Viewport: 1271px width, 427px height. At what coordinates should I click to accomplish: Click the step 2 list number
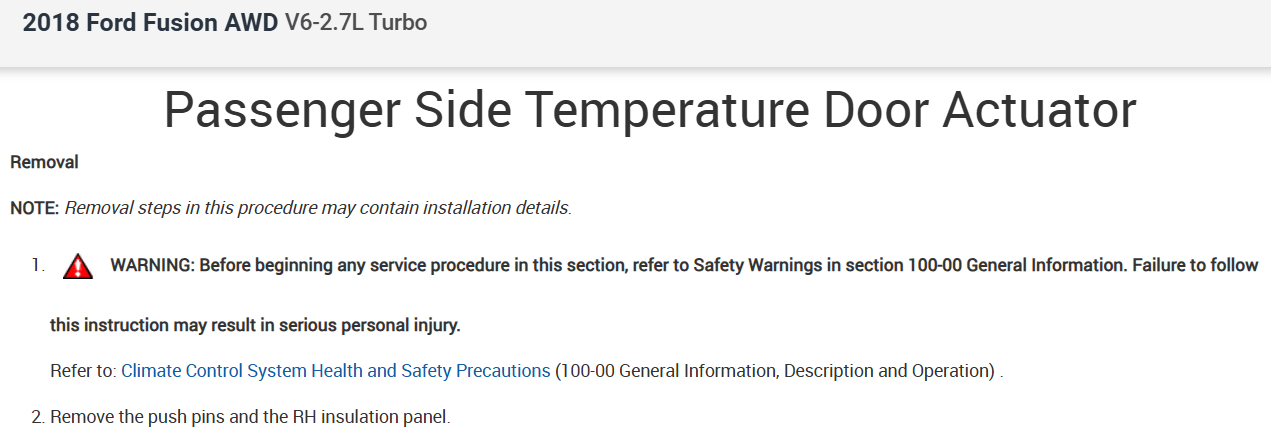[37, 416]
